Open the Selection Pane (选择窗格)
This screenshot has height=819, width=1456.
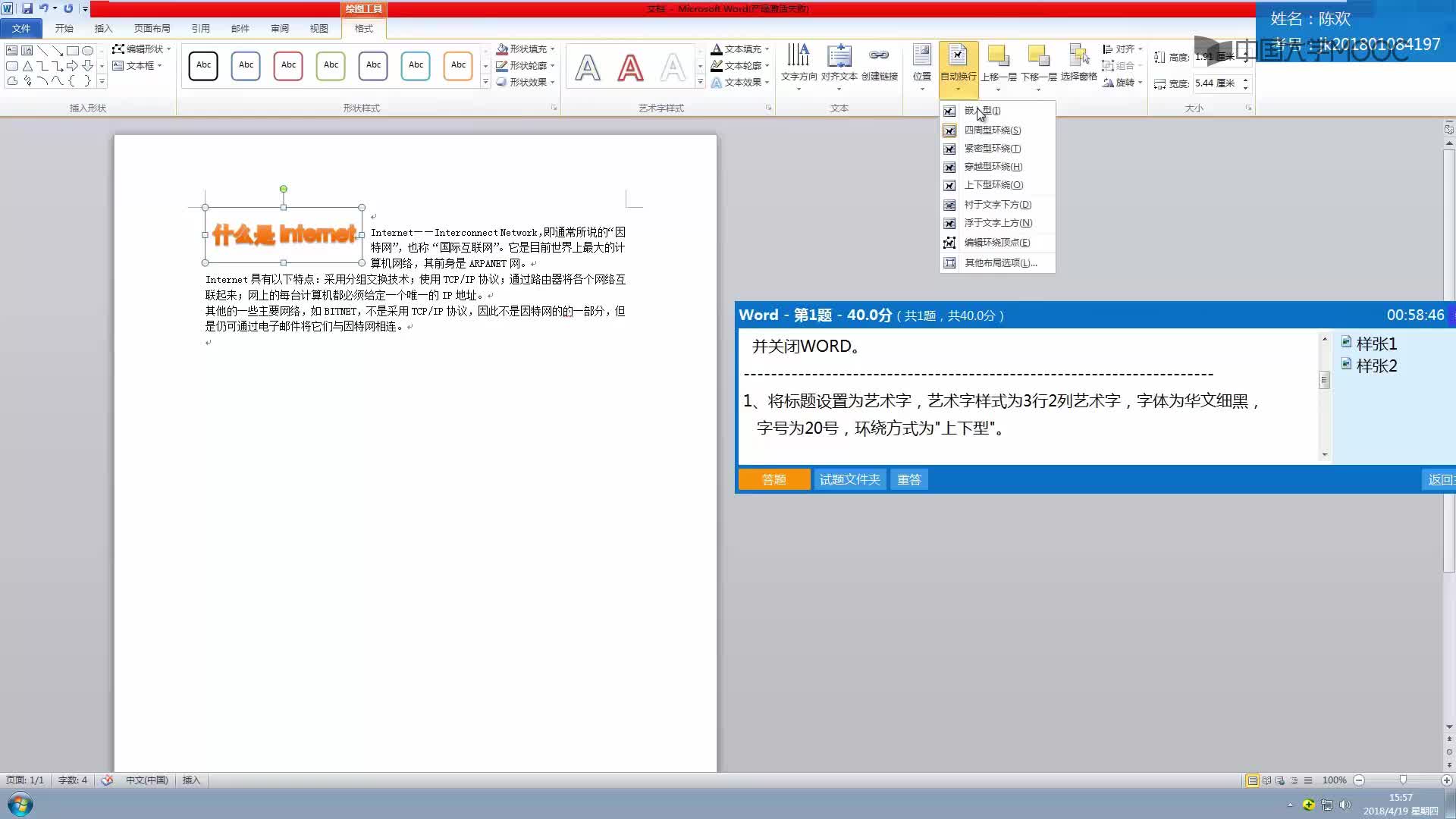coord(1078,64)
